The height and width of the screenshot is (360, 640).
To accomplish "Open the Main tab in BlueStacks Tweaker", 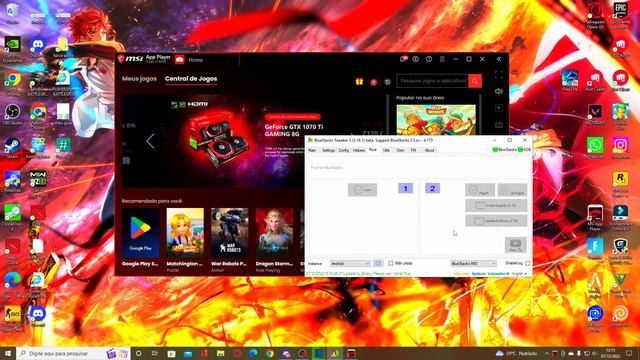I will [312, 150].
